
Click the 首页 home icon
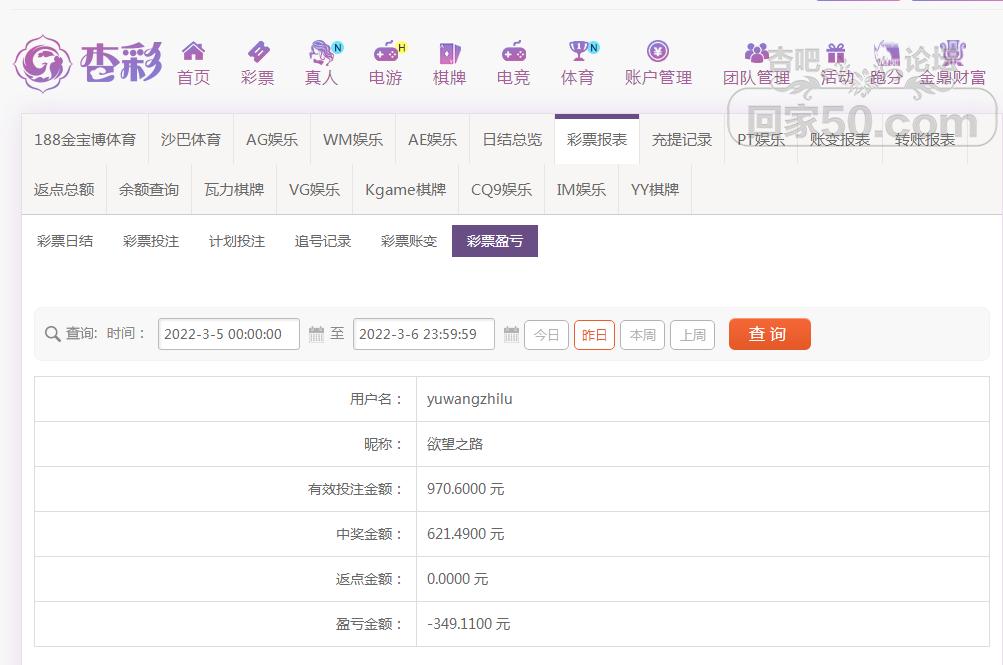coord(193,52)
